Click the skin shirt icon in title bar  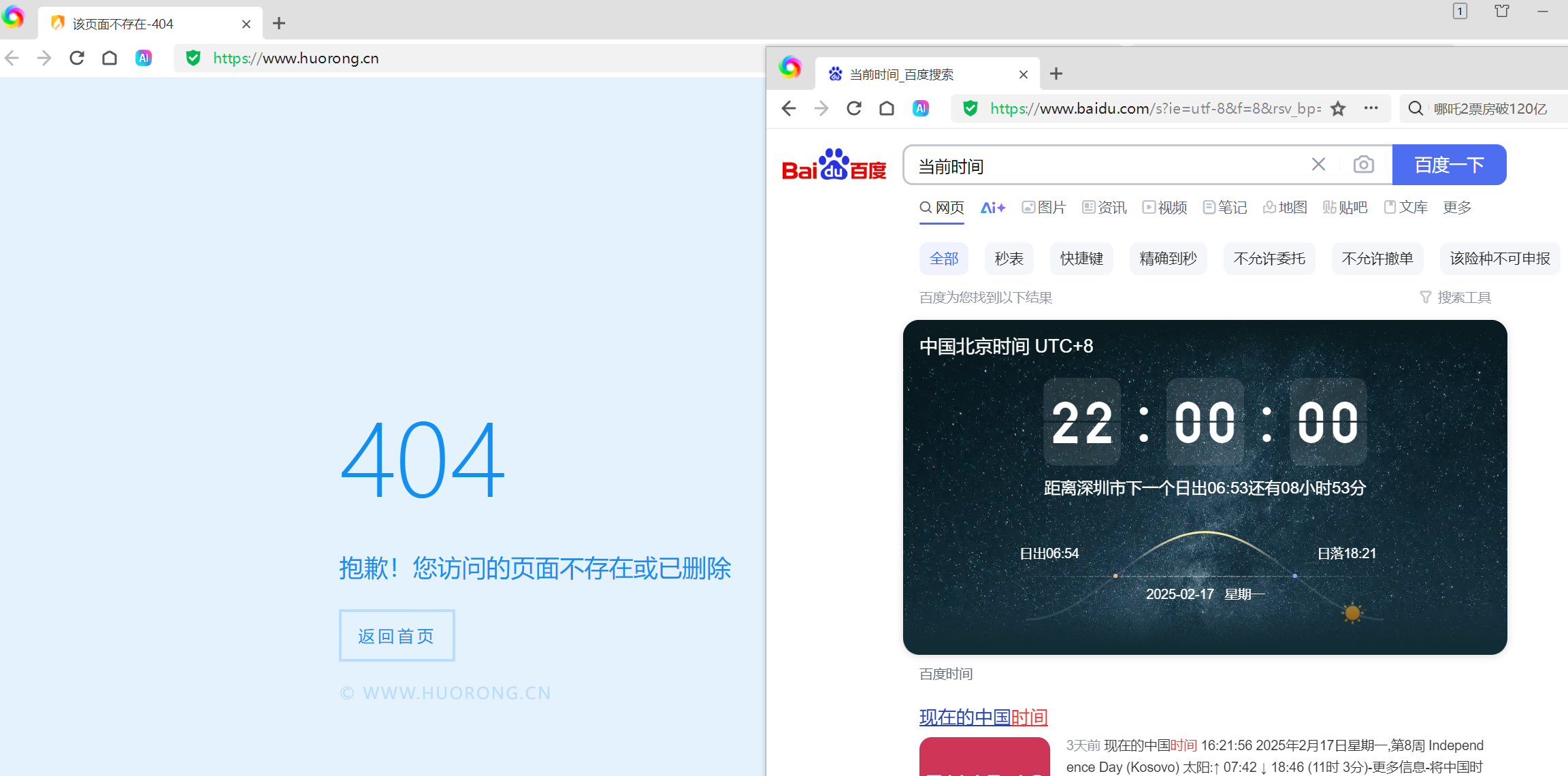[1502, 11]
